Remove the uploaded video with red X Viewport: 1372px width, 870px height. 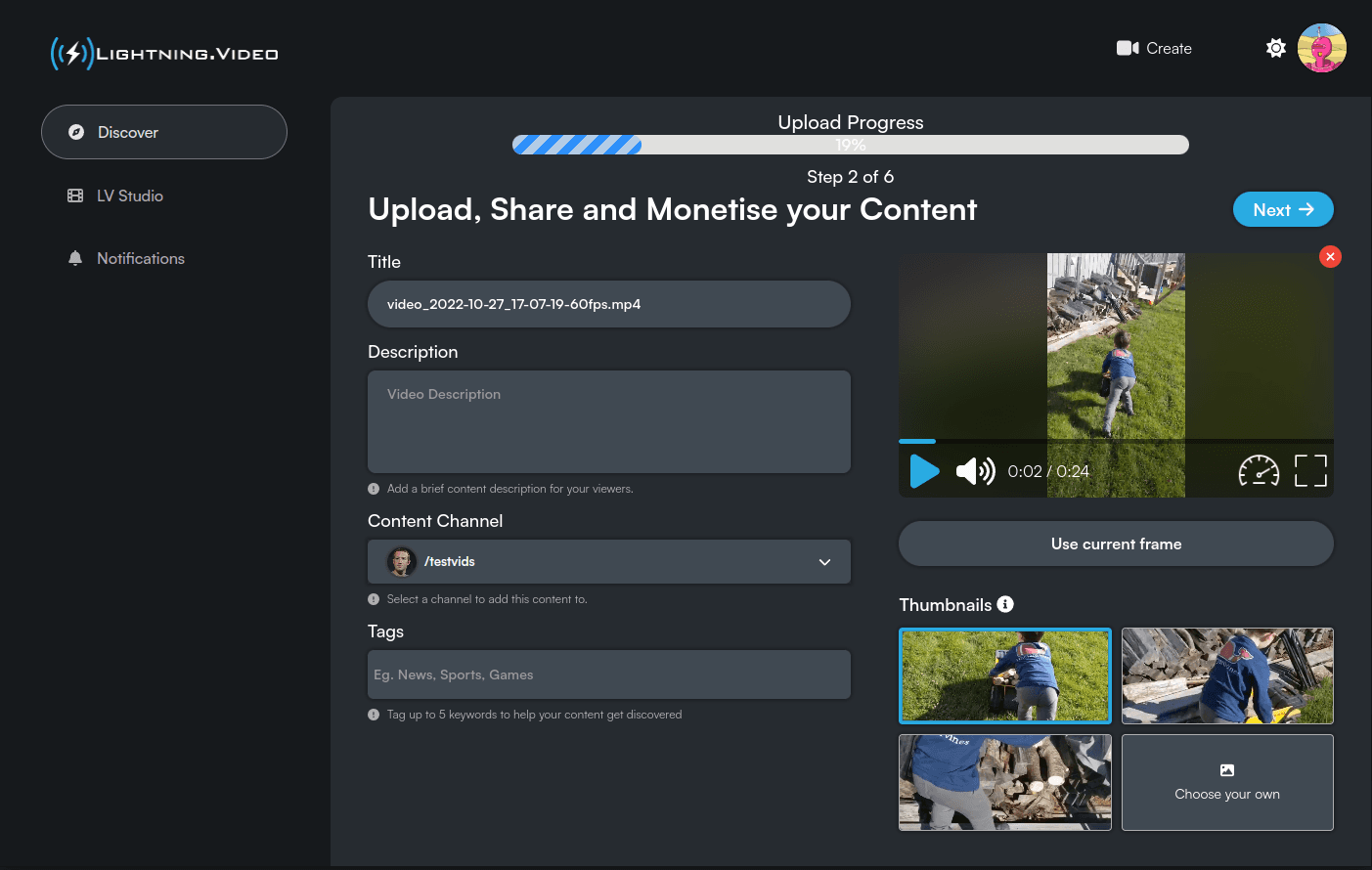click(1330, 256)
